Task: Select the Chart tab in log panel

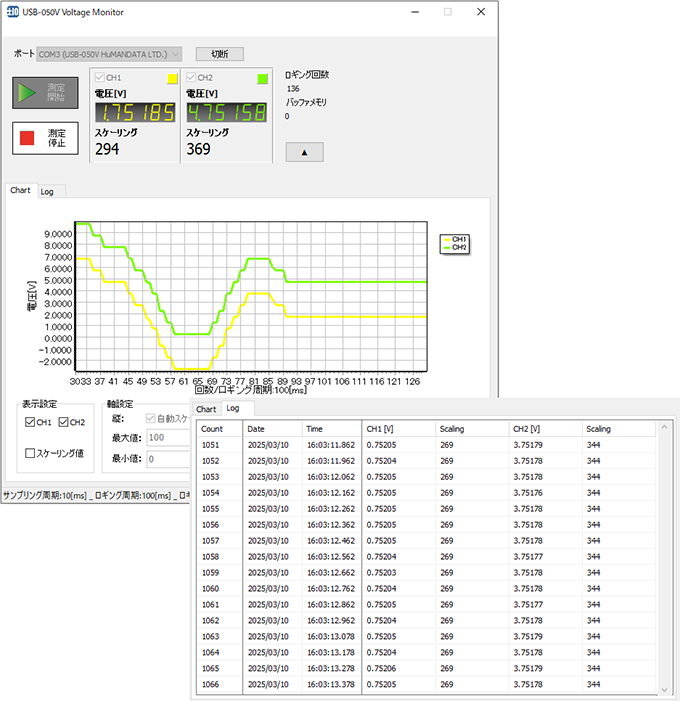Action: 206,409
